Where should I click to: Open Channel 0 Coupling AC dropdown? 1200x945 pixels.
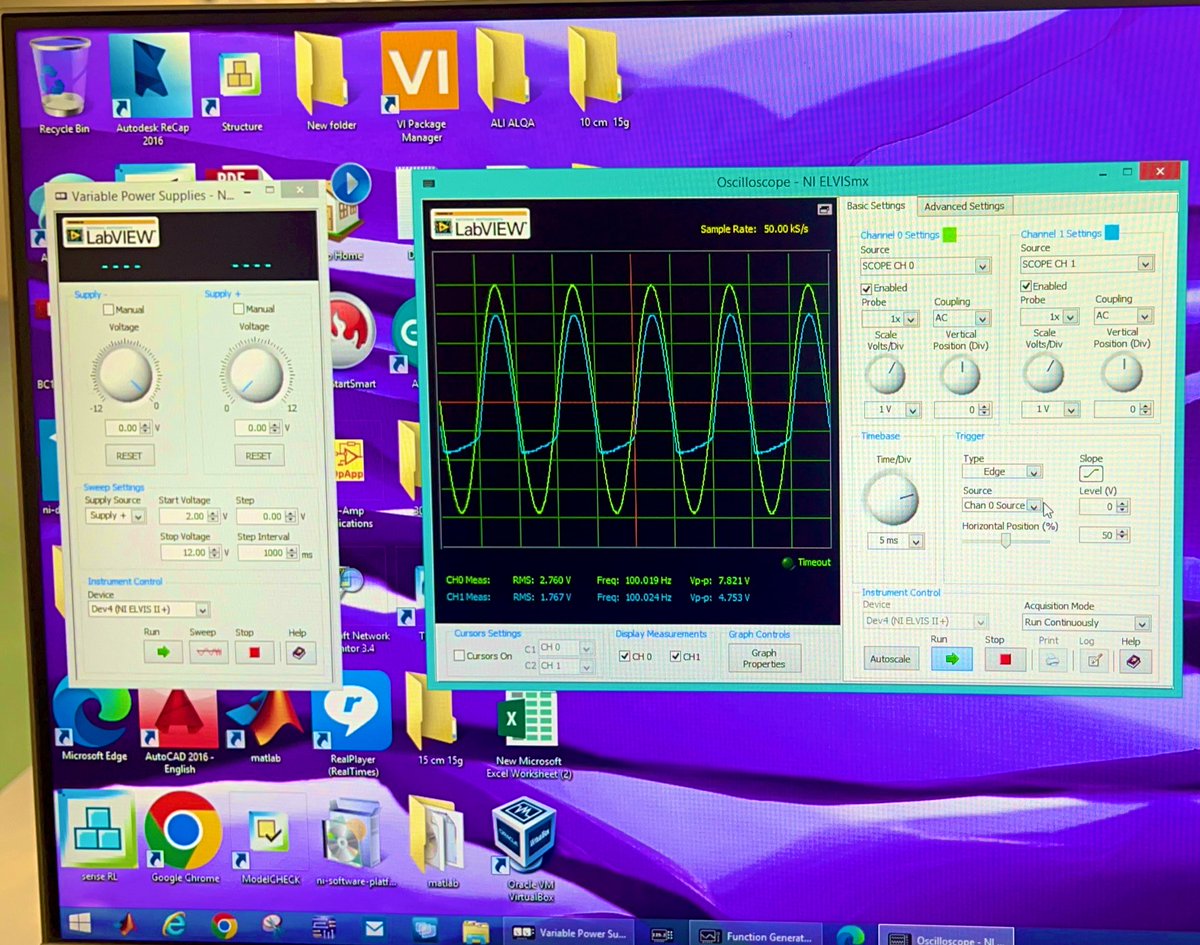(x=961, y=318)
